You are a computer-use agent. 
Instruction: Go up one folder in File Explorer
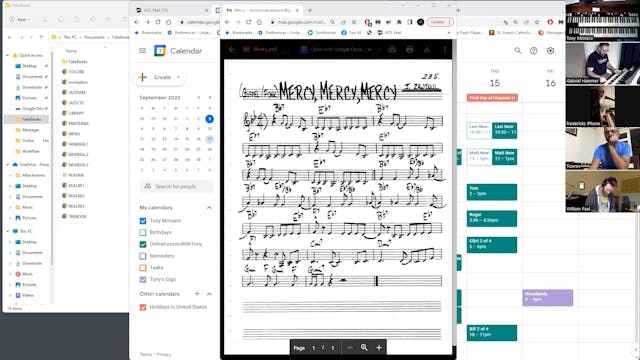41,37
